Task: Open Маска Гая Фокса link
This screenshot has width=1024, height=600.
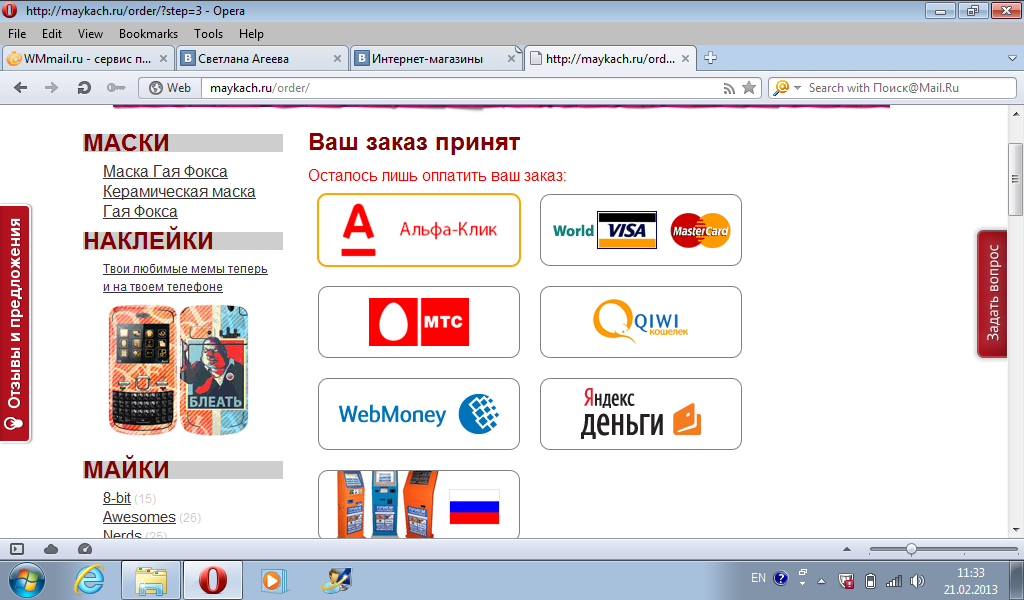Action: 165,172
